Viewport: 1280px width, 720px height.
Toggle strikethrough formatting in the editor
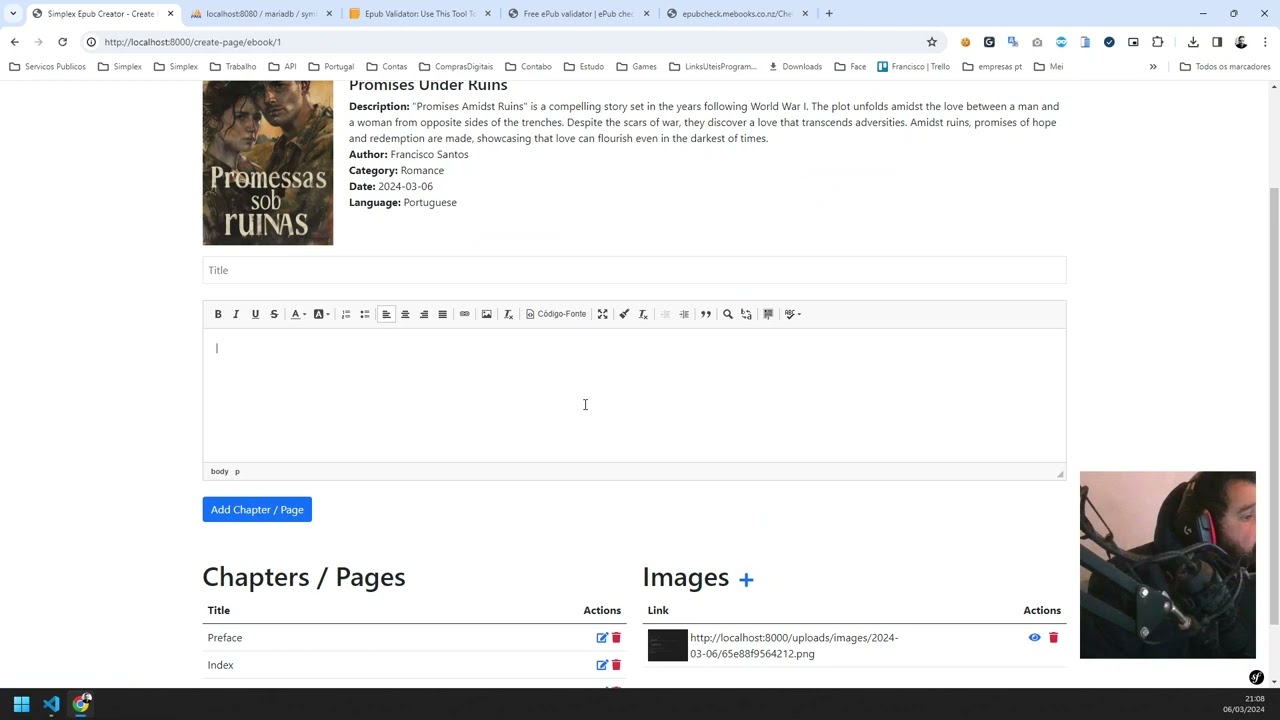(274, 314)
